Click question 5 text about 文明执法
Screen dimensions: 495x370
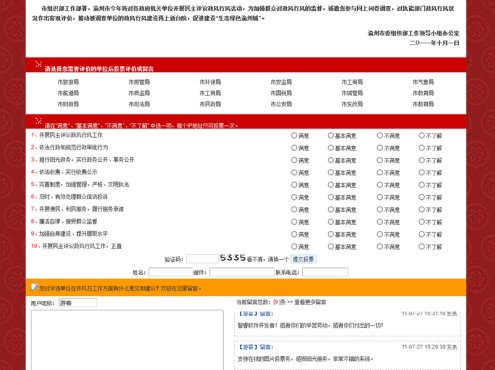tap(84, 184)
